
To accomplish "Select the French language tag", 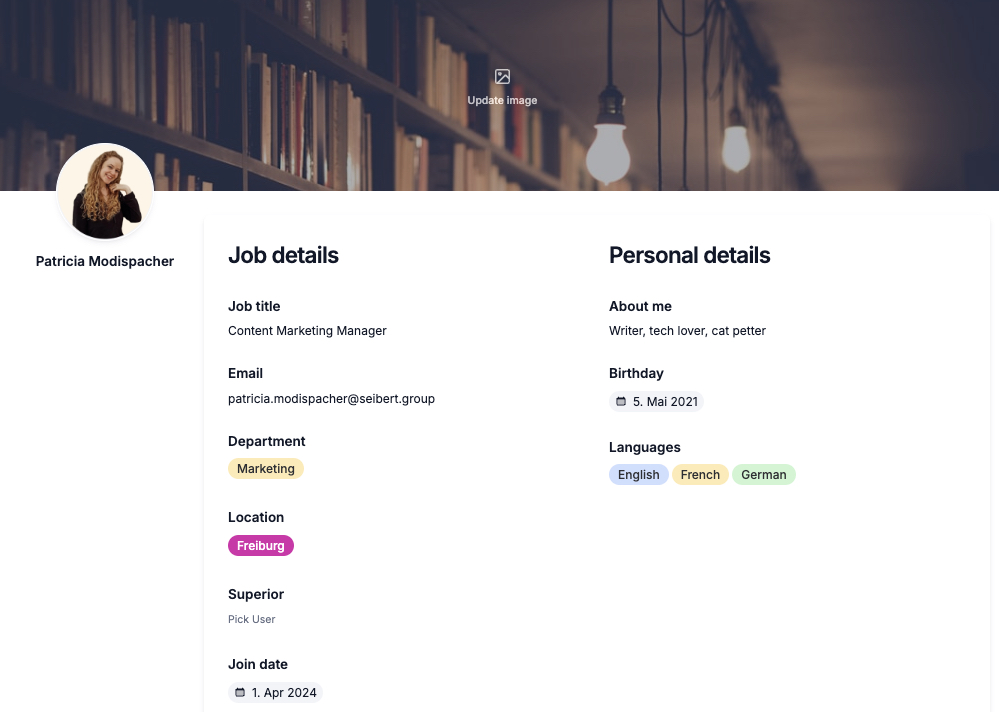I will pos(699,474).
